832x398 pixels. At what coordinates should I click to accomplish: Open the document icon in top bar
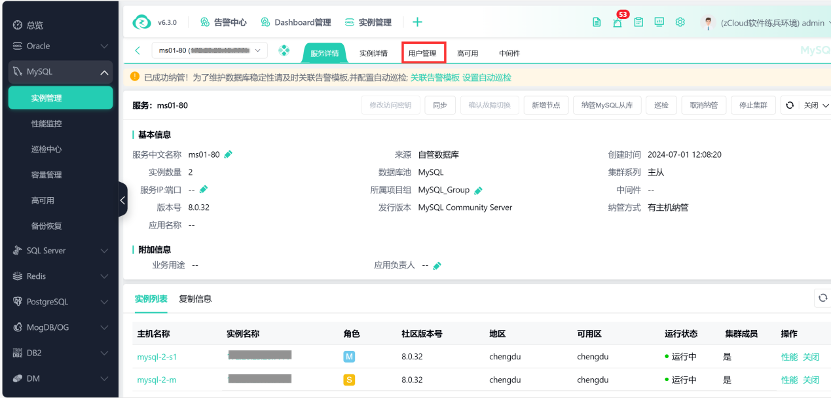point(597,22)
